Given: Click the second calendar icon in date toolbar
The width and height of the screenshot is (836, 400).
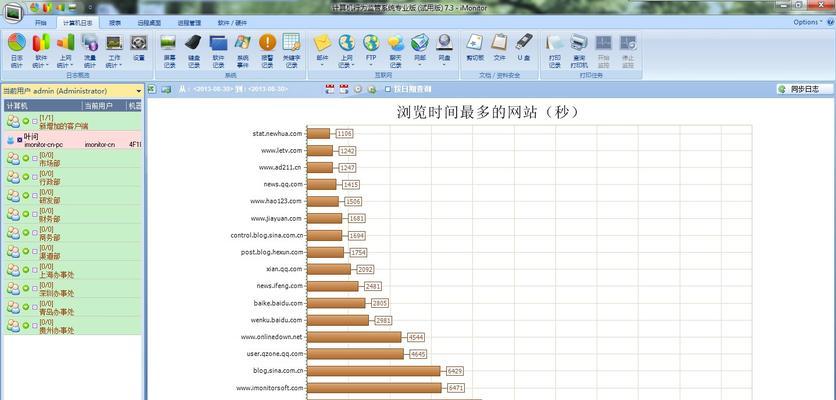Looking at the screenshot, I should click(344, 89).
